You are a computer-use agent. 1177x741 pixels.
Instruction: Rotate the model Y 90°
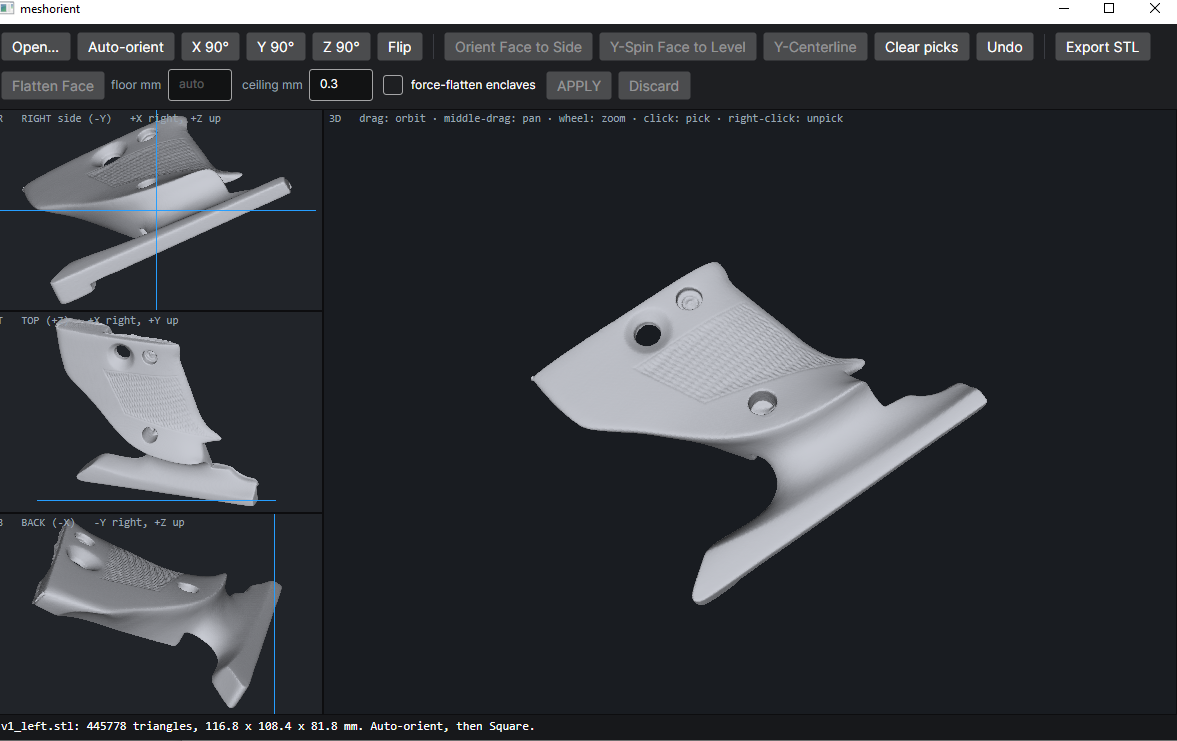tap(275, 47)
